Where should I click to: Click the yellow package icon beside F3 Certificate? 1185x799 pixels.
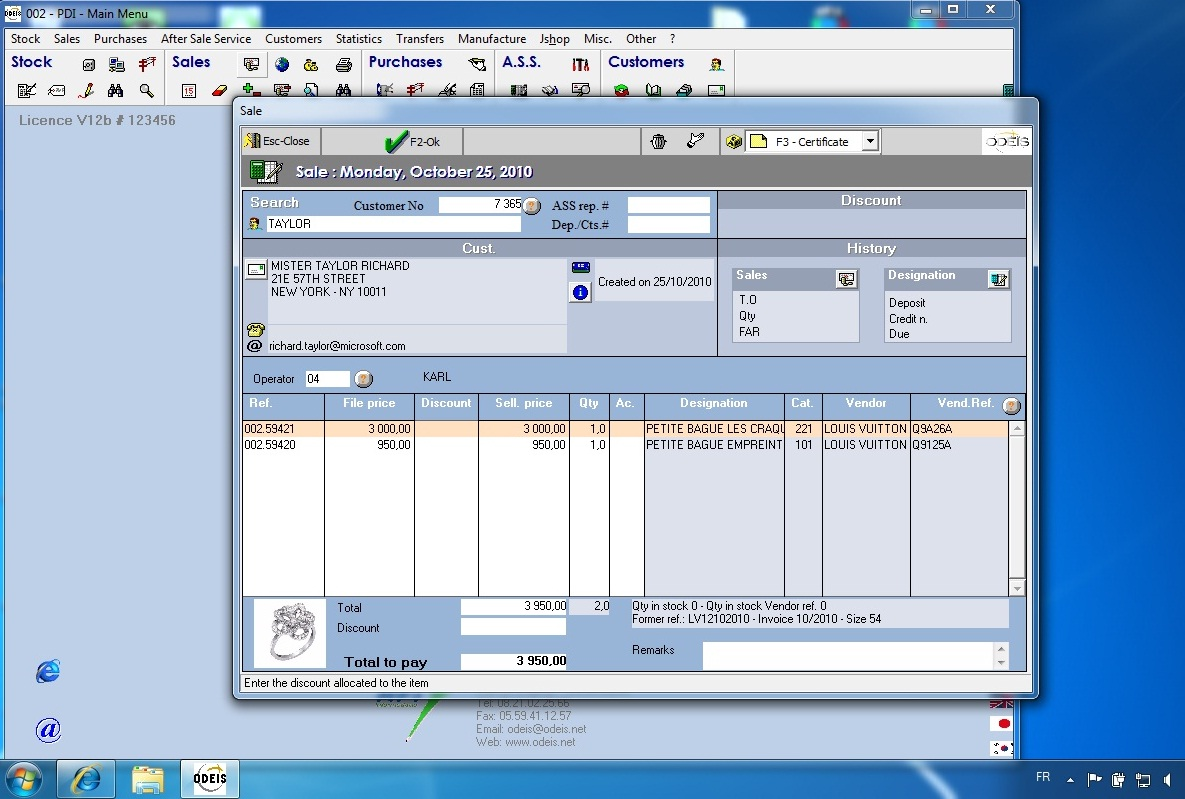click(x=733, y=141)
